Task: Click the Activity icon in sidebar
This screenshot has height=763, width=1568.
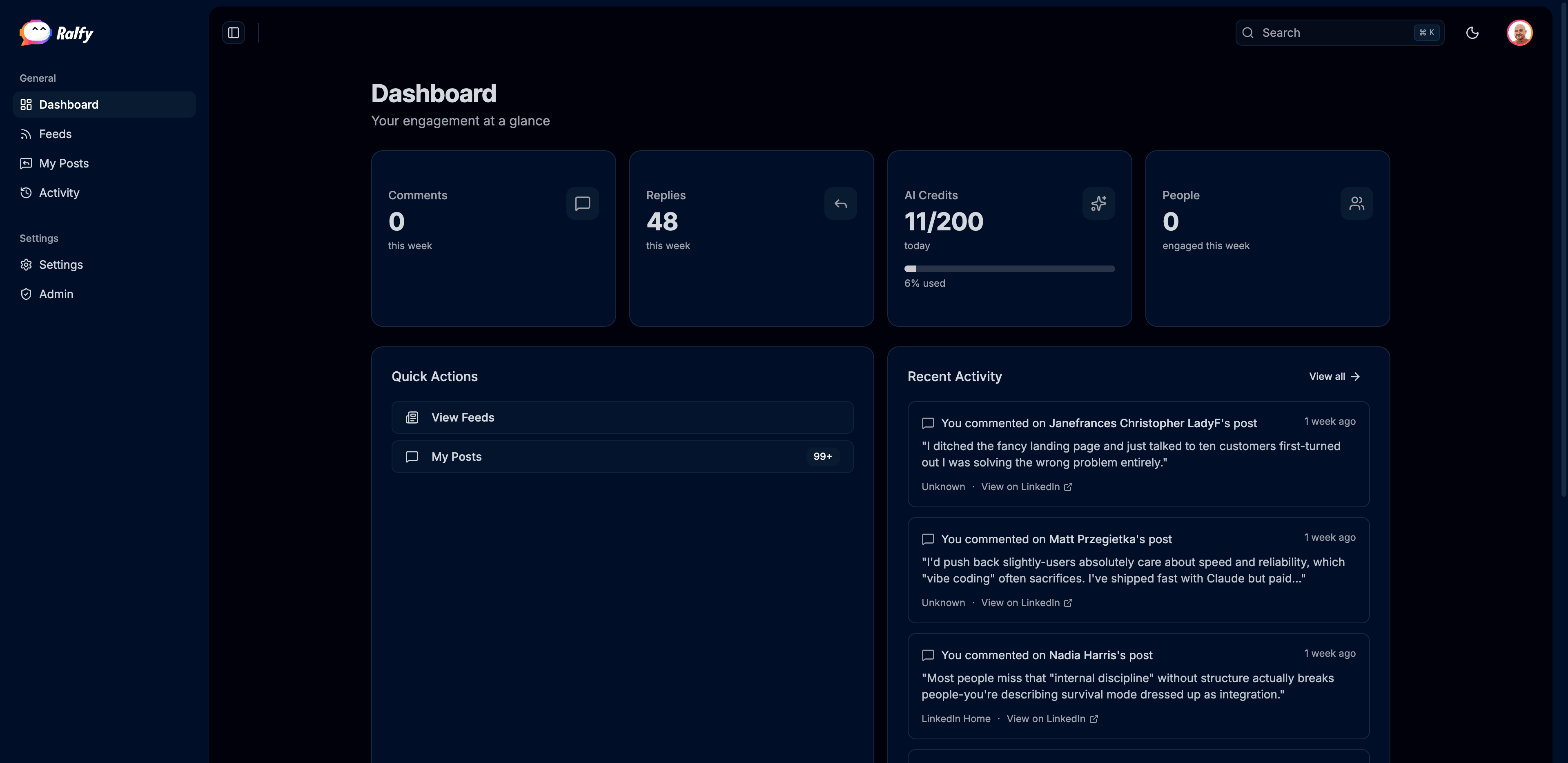Action: pyautogui.click(x=26, y=192)
